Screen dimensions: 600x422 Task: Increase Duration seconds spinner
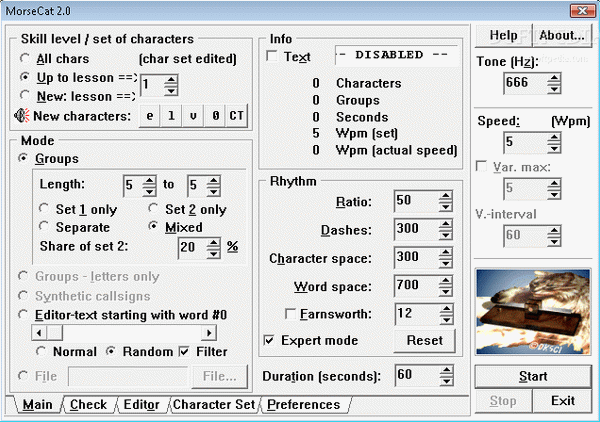pyautogui.click(x=446, y=370)
